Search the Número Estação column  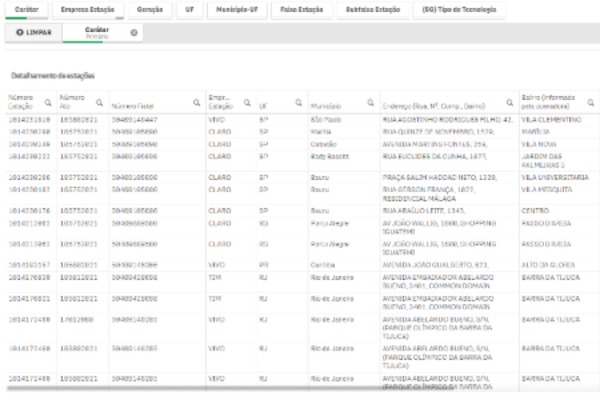click(x=48, y=102)
